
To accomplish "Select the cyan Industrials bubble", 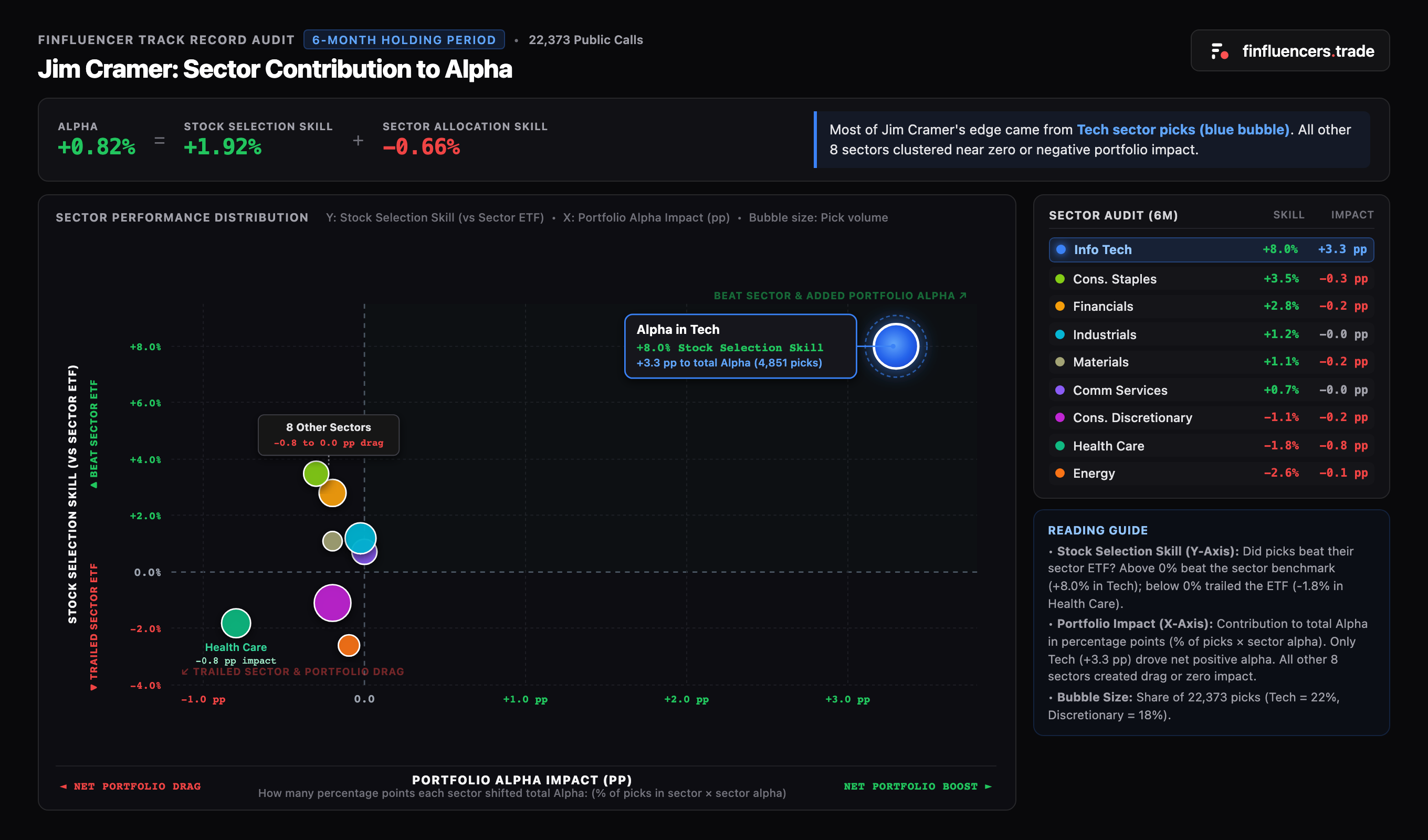I will click(x=360, y=538).
